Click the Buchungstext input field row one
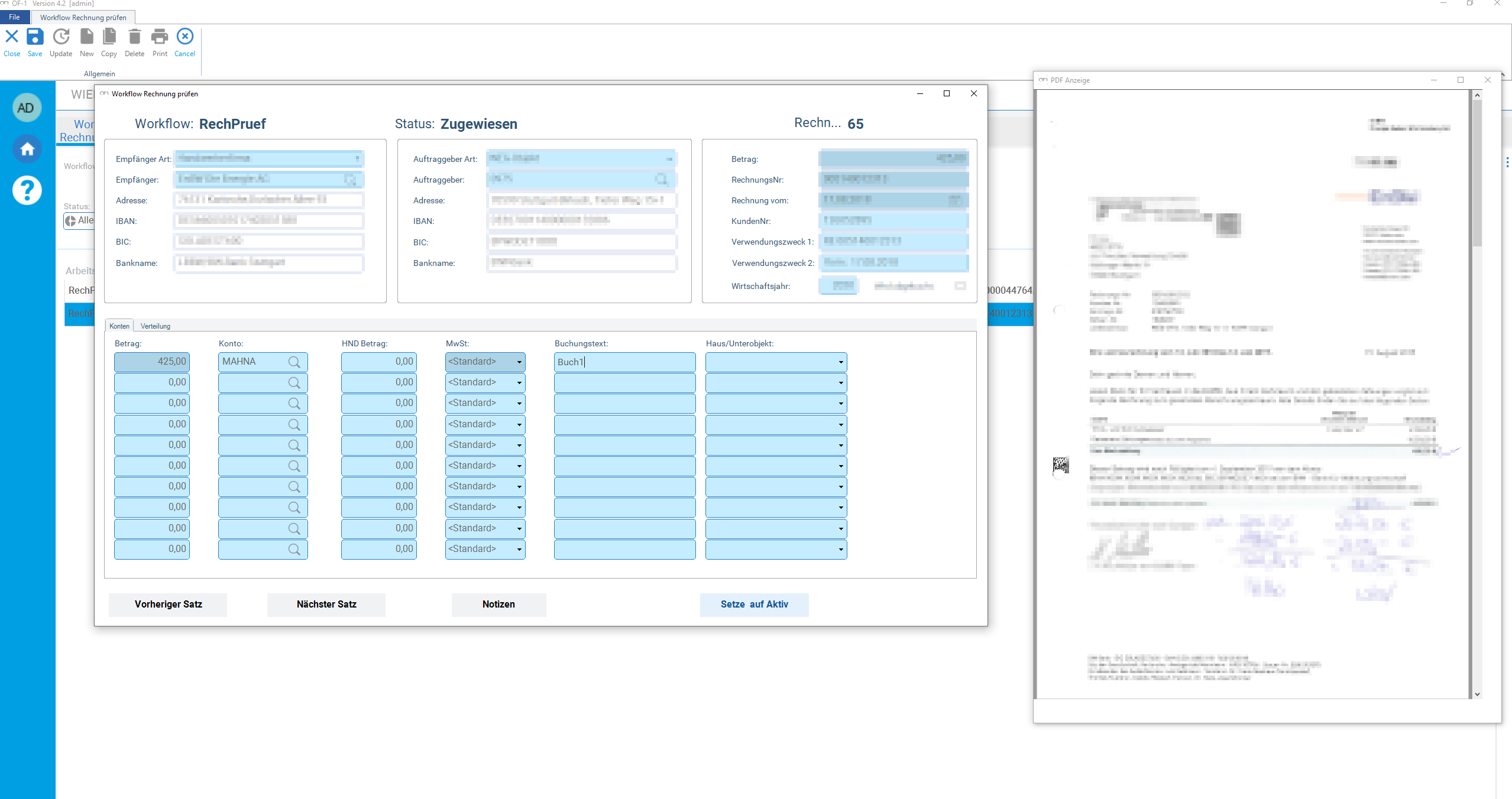This screenshot has width=1512, height=799. coord(624,362)
